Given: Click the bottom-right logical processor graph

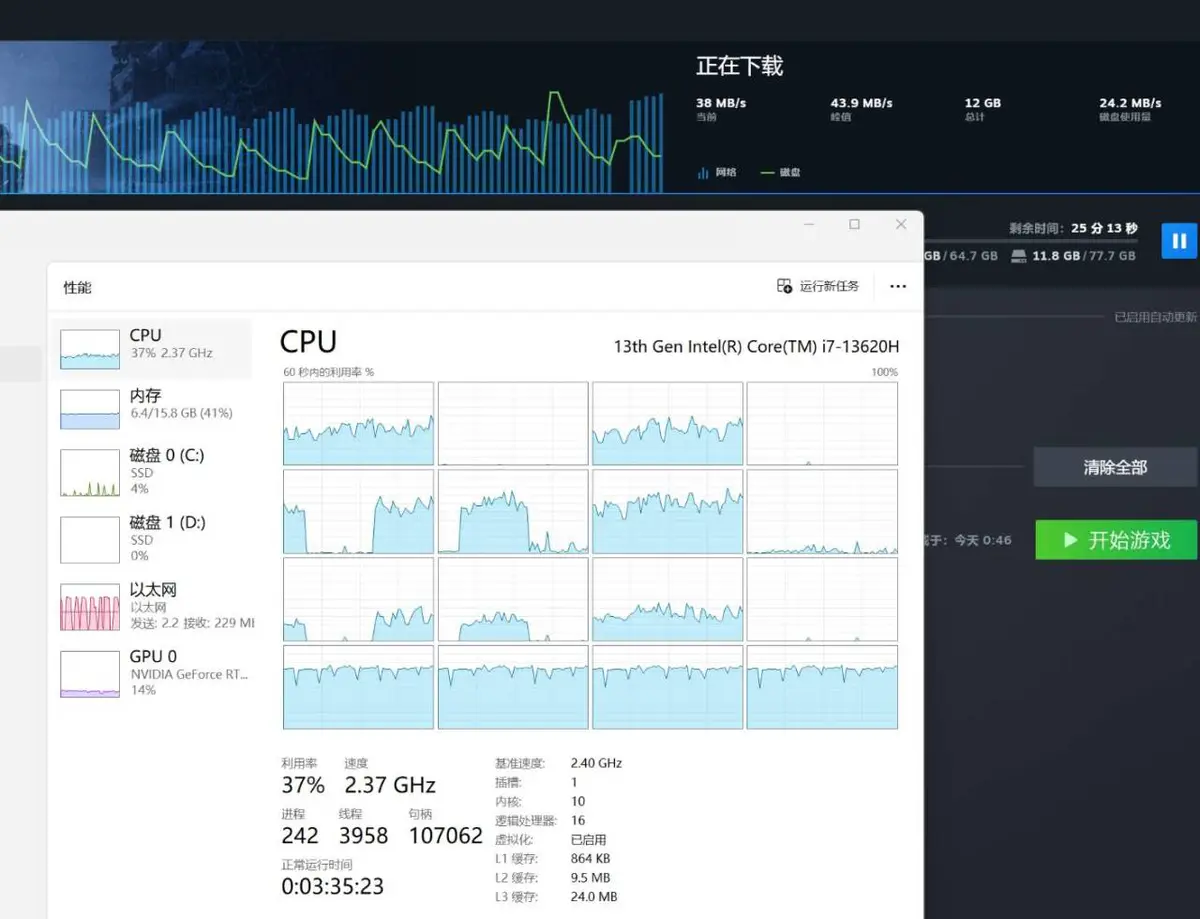Looking at the screenshot, I should [x=821, y=687].
